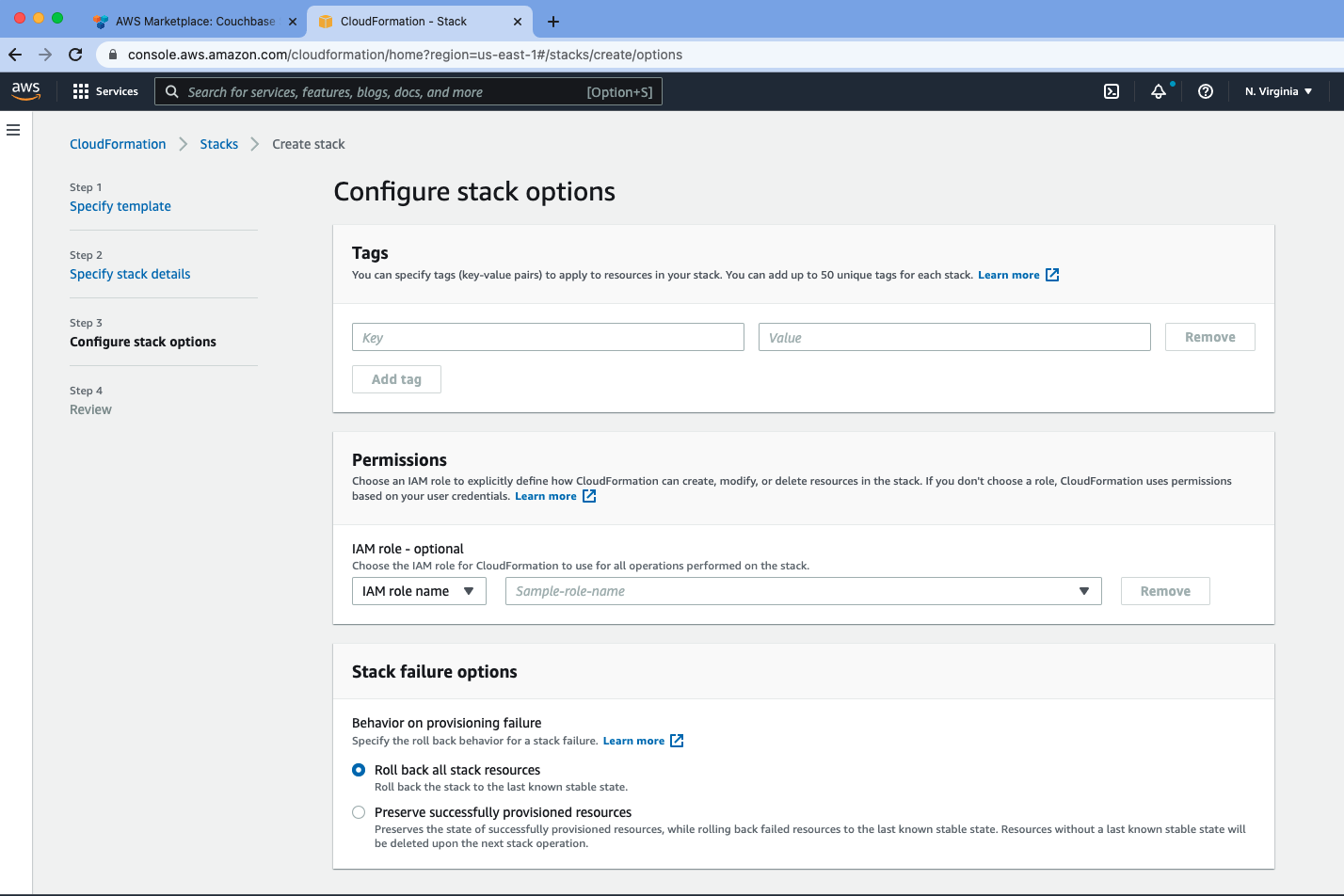Click the external link icon beside provisioning failure Learn more
The width and height of the screenshot is (1344, 896).
(677, 741)
